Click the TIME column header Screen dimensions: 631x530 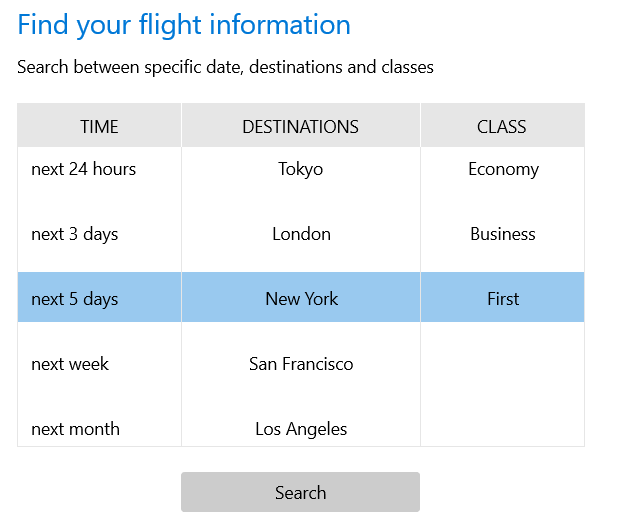tap(99, 126)
